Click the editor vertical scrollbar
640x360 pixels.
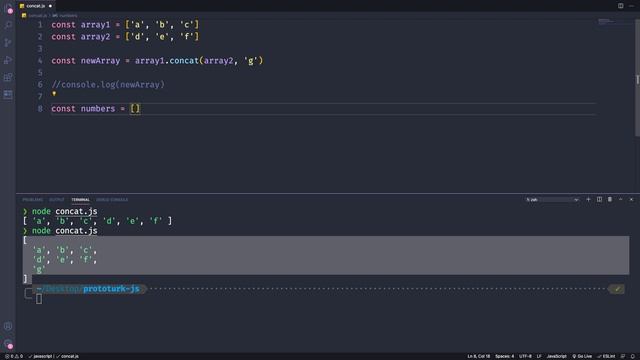pos(637,79)
